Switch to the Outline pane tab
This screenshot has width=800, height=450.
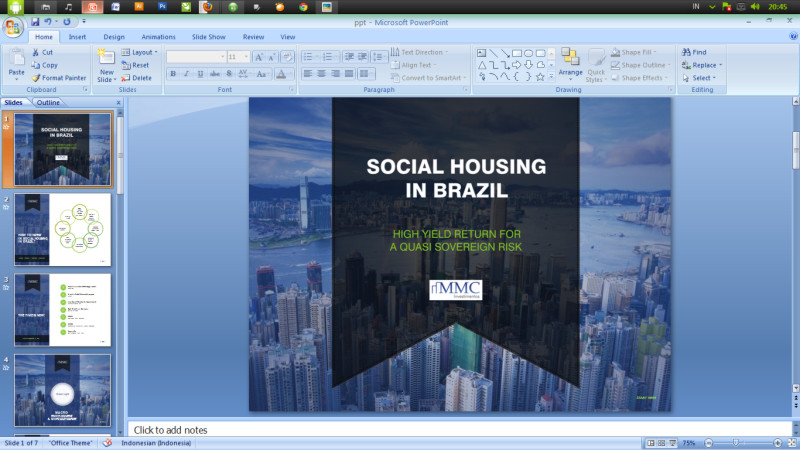tap(48, 102)
